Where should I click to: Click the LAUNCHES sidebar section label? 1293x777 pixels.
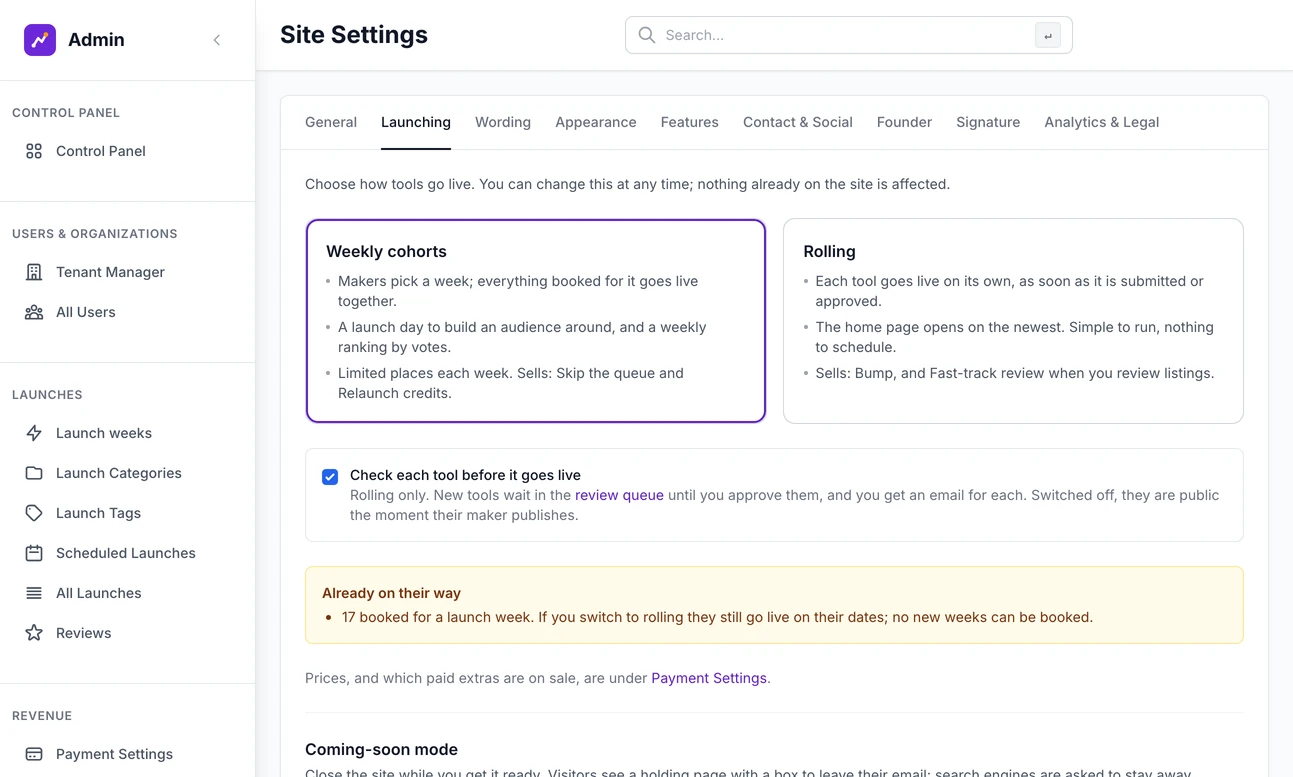coord(47,395)
